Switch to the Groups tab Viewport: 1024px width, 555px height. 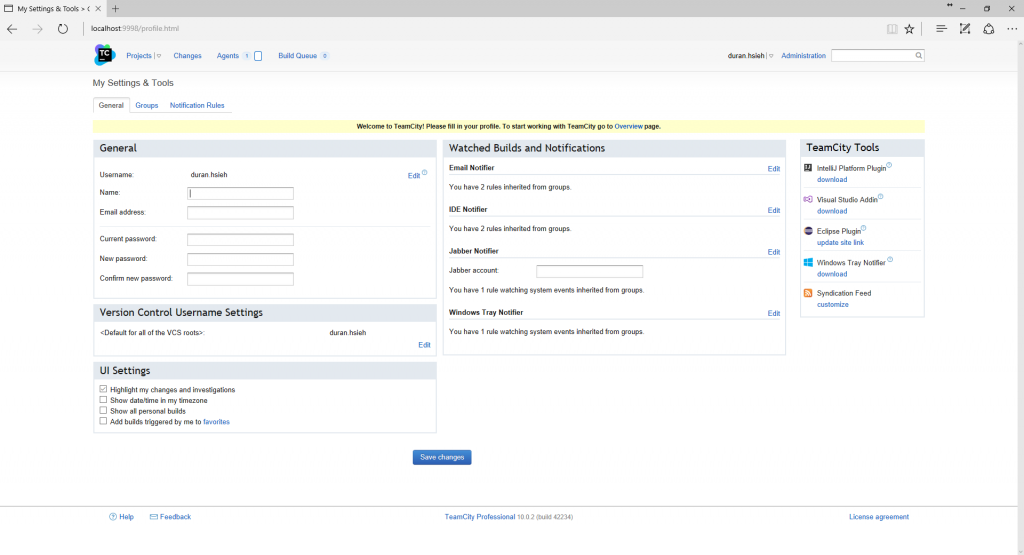tap(147, 105)
